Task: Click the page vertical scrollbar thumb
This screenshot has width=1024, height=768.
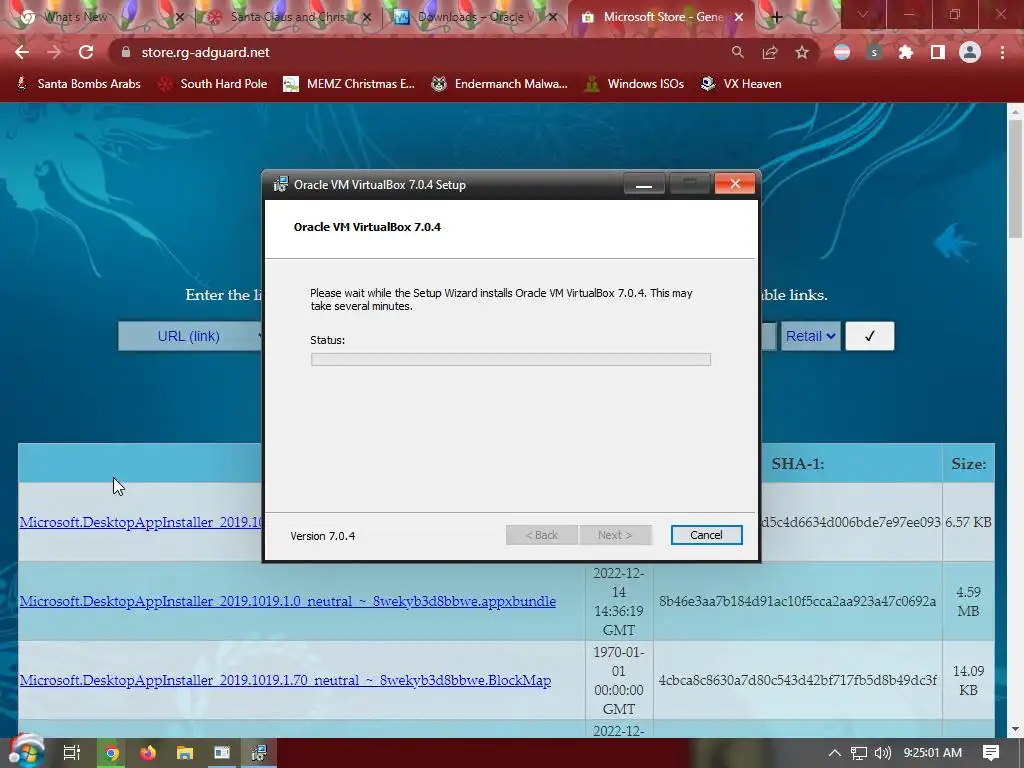Action: pos(1015,180)
